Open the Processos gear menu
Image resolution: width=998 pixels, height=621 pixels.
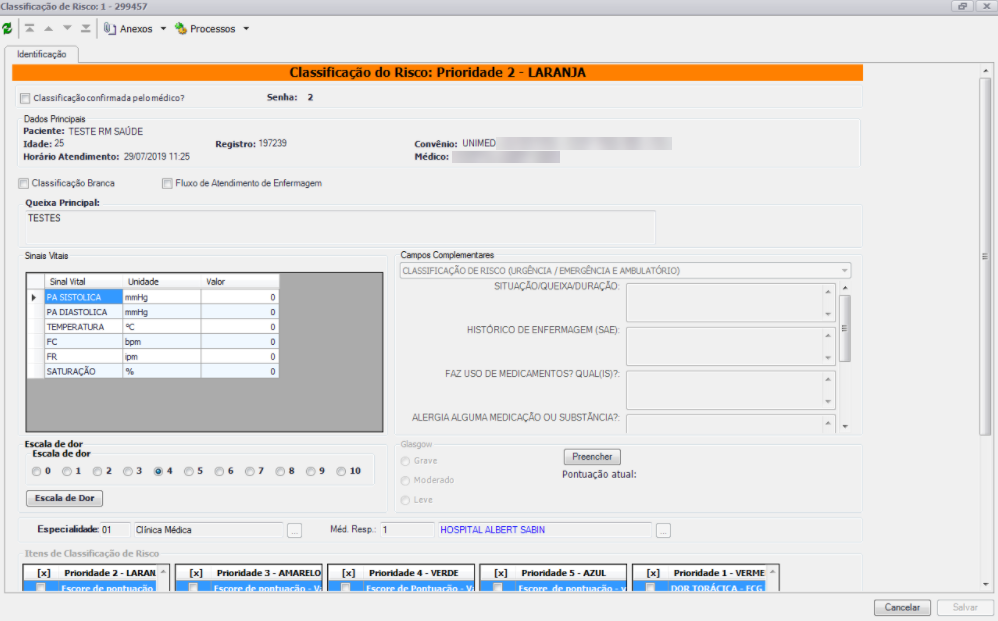(206, 29)
